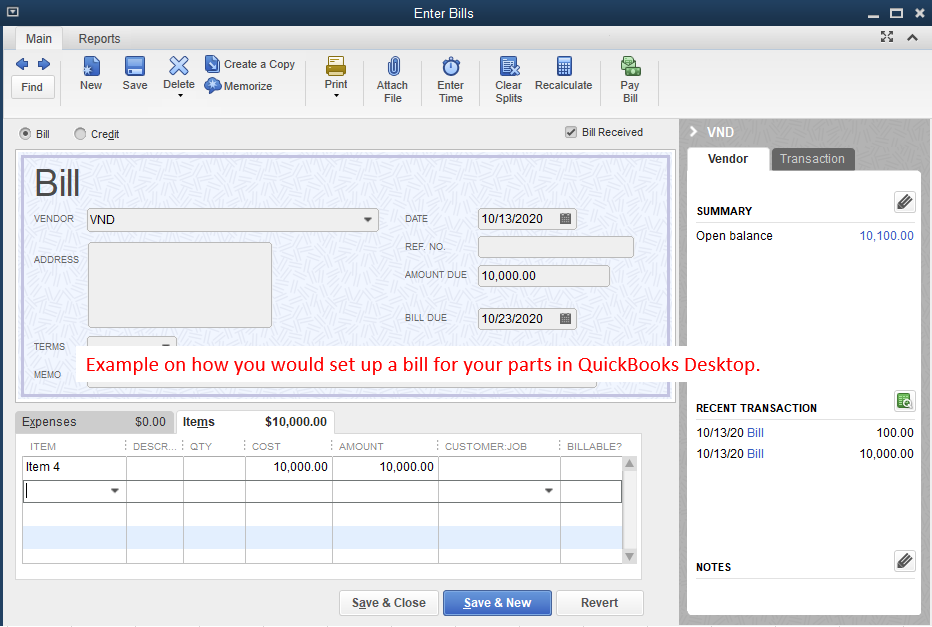Image resolution: width=932 pixels, height=627 pixels.
Task: Click the Revert button
Action: pyautogui.click(x=600, y=603)
